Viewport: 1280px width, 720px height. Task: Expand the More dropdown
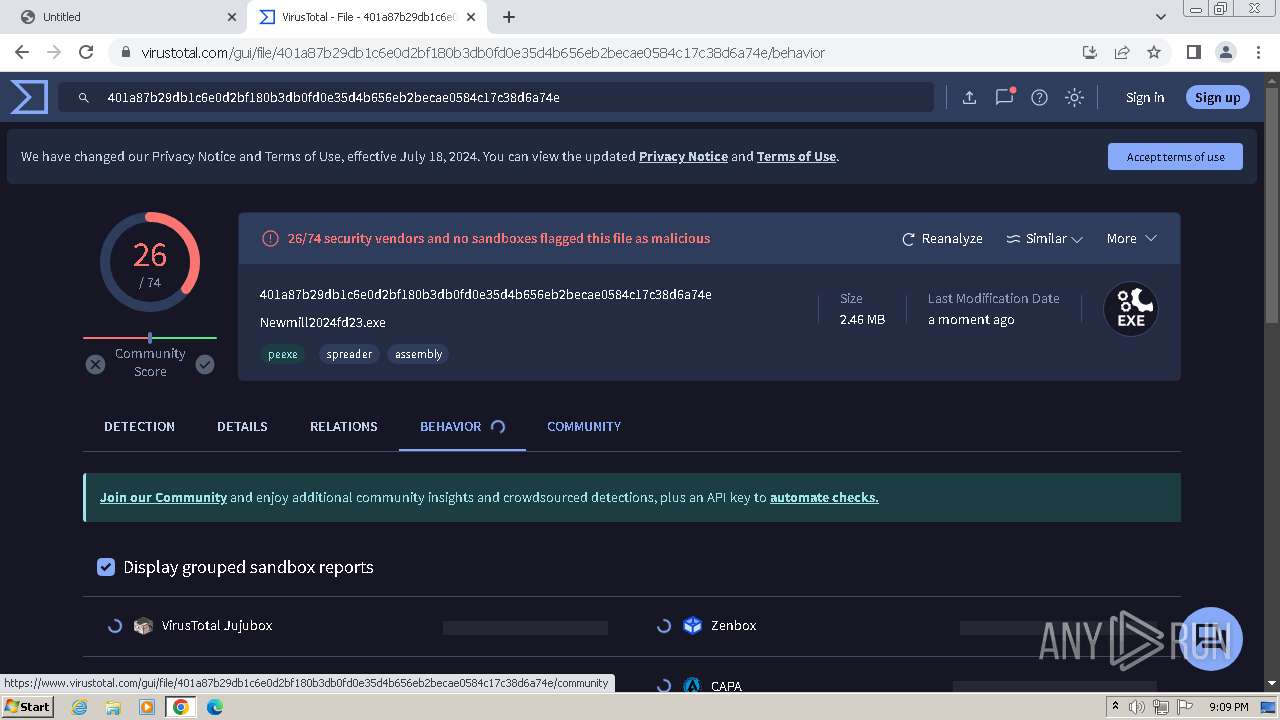click(1131, 238)
